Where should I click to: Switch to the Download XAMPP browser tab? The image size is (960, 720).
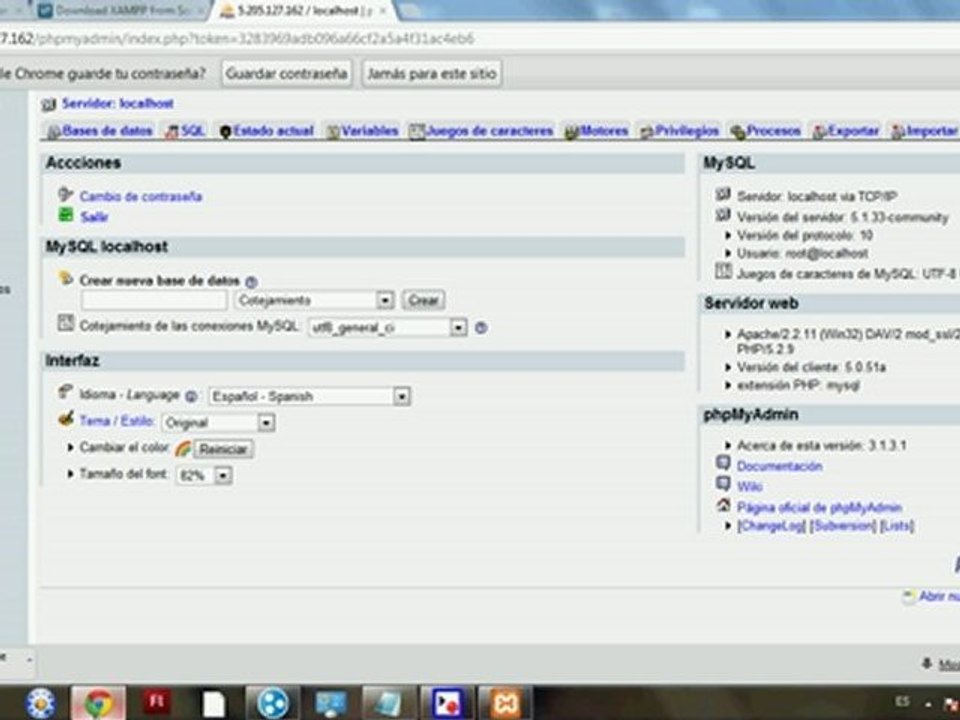[119, 11]
